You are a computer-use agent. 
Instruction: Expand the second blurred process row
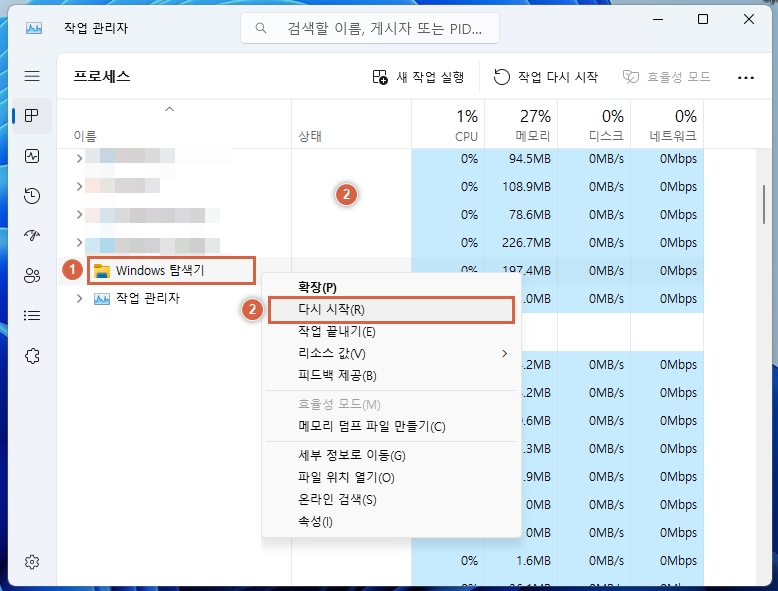[x=79, y=187]
